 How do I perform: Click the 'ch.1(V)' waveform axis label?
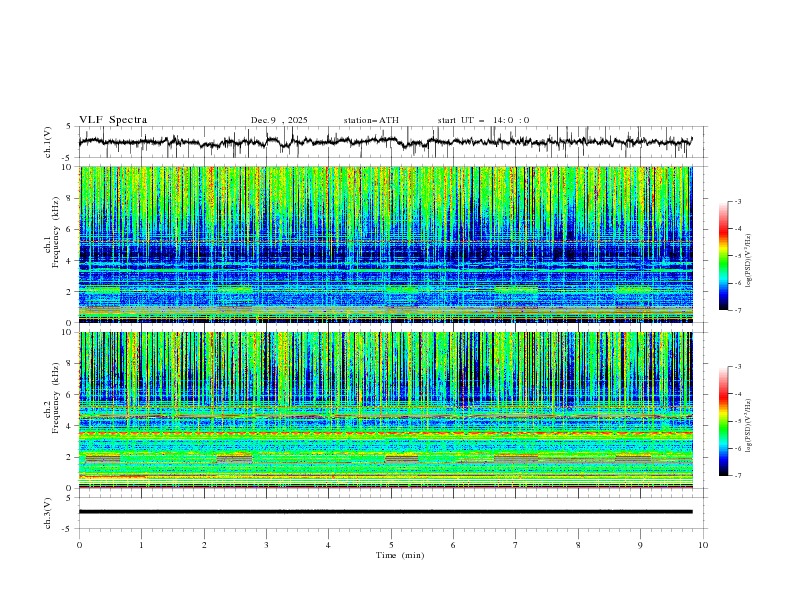point(48,142)
